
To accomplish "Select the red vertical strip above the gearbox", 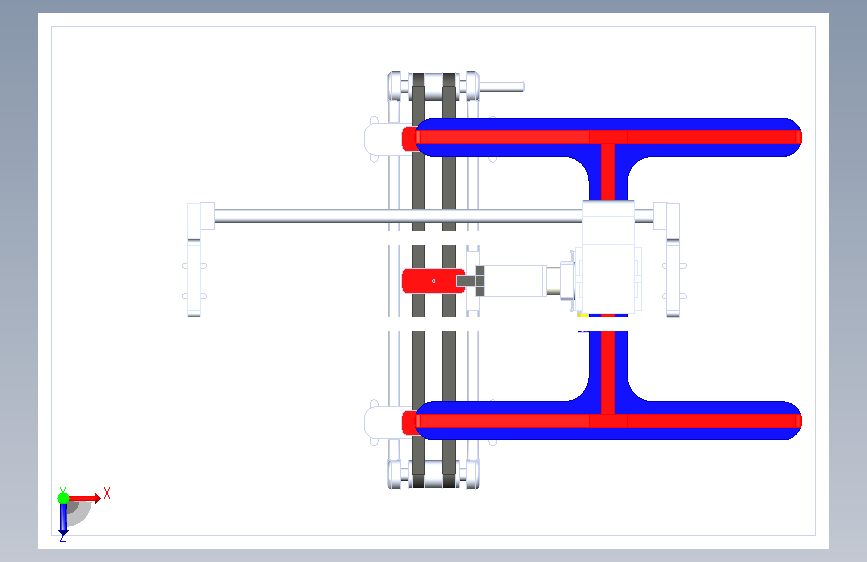I will coord(608,171).
